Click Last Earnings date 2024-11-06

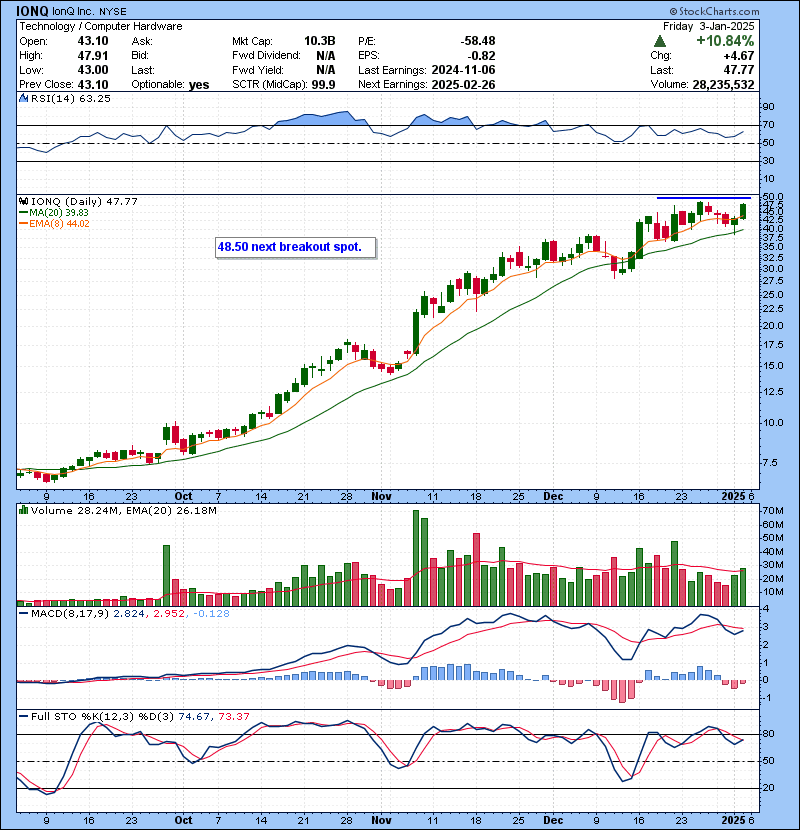tap(463, 70)
